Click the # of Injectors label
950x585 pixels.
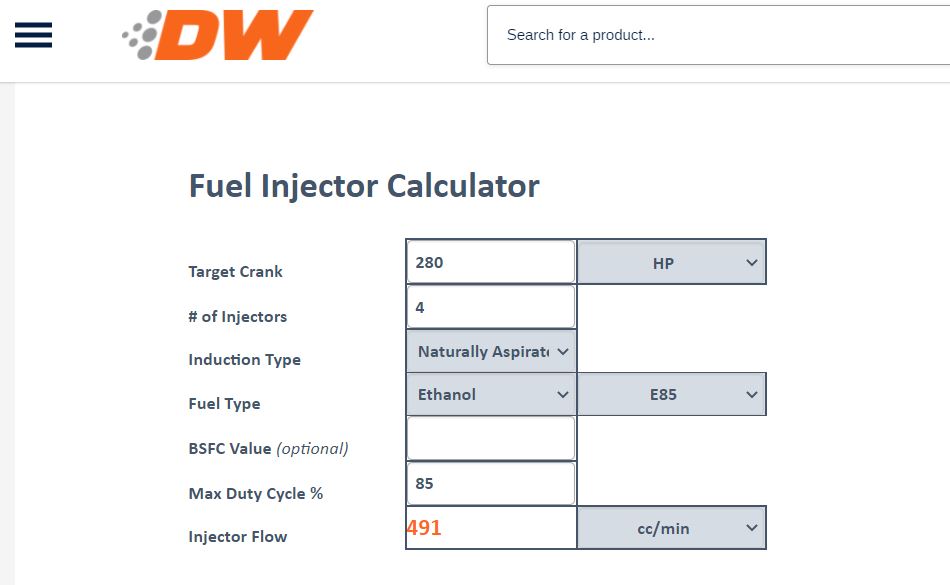[x=237, y=317]
